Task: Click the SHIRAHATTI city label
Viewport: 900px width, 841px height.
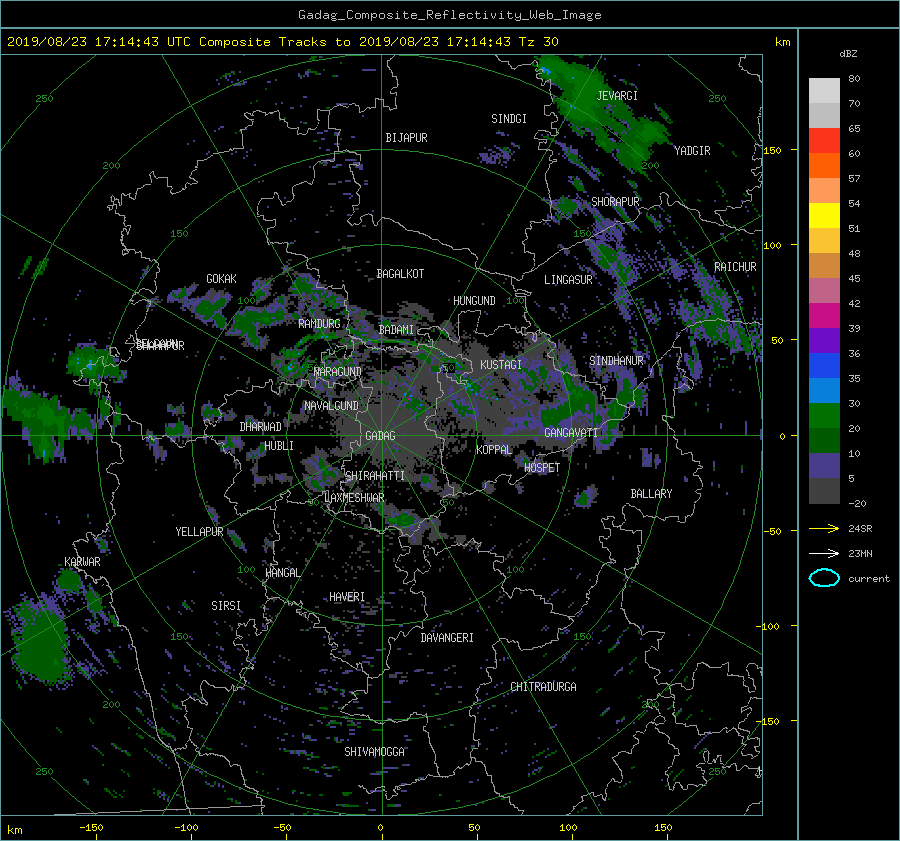Action: pos(375,475)
